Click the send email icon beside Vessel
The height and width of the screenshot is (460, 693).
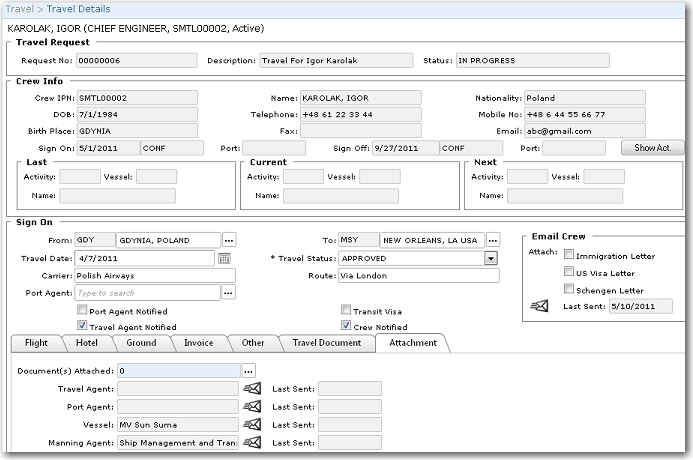coord(252,424)
